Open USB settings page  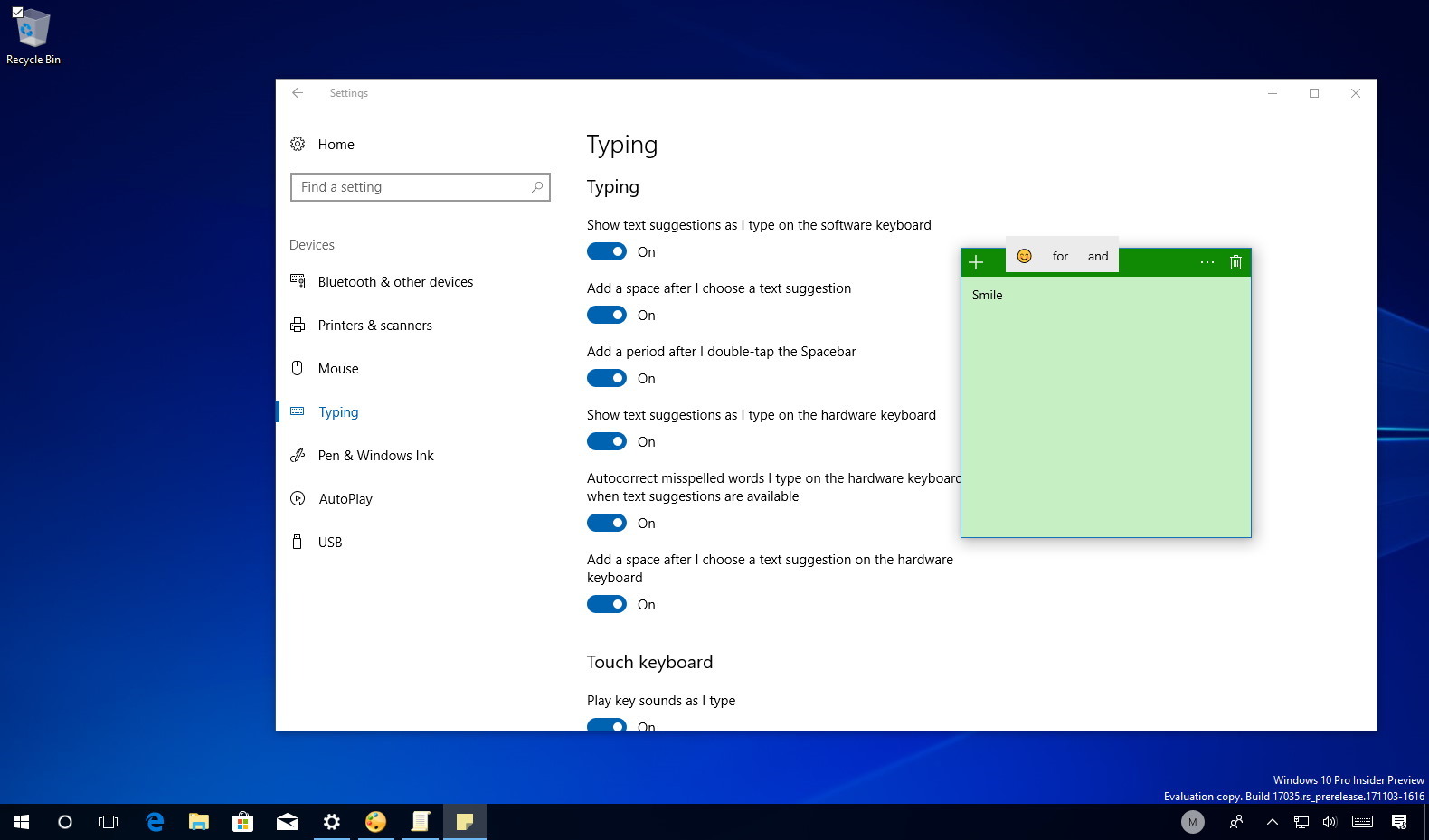(316, 543)
